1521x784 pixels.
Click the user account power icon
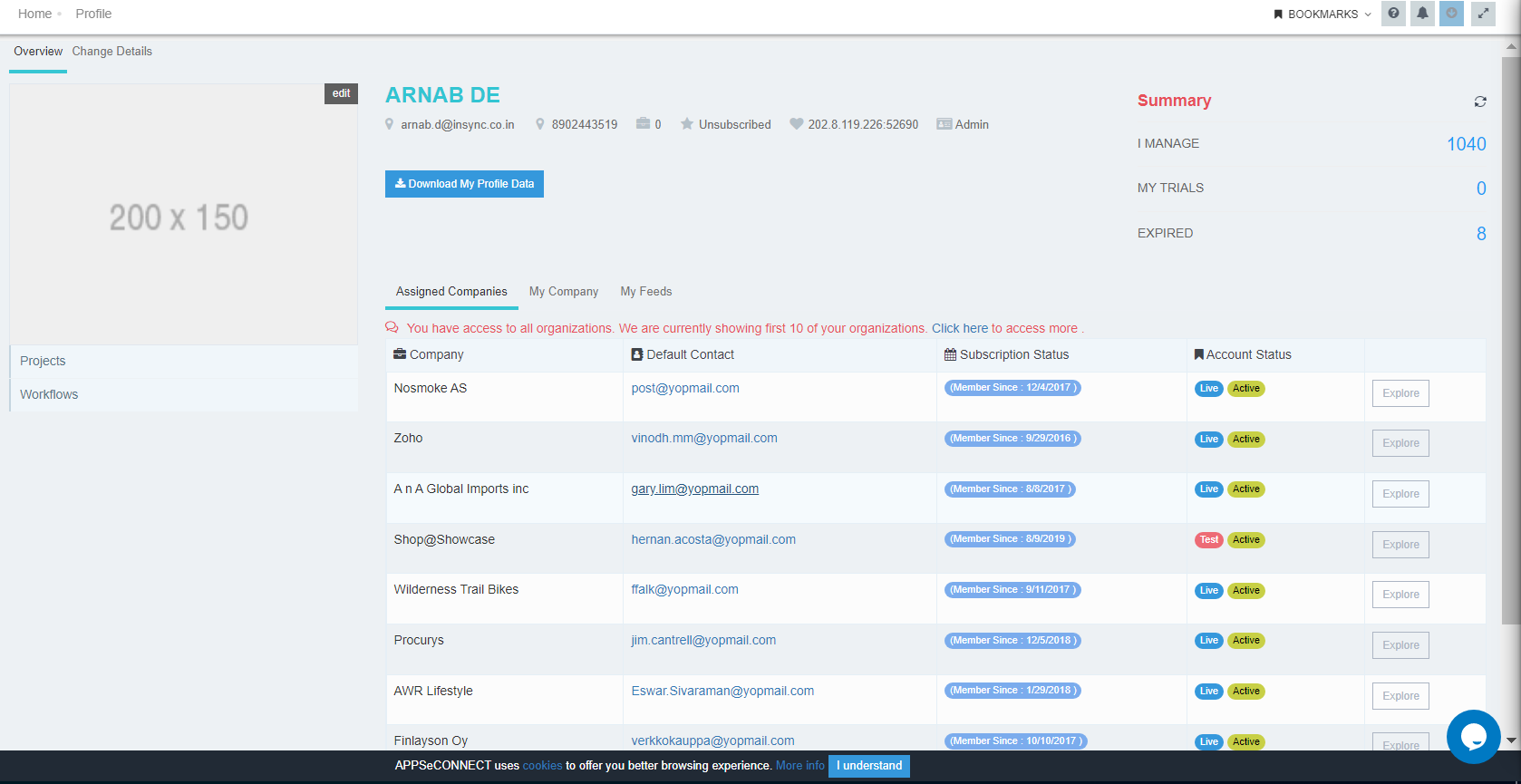pos(1451,14)
